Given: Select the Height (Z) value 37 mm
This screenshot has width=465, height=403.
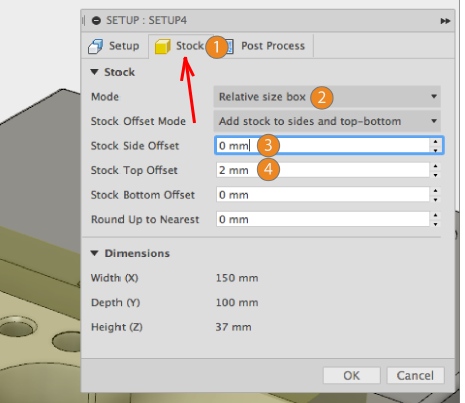Looking at the screenshot, I should point(233,327).
